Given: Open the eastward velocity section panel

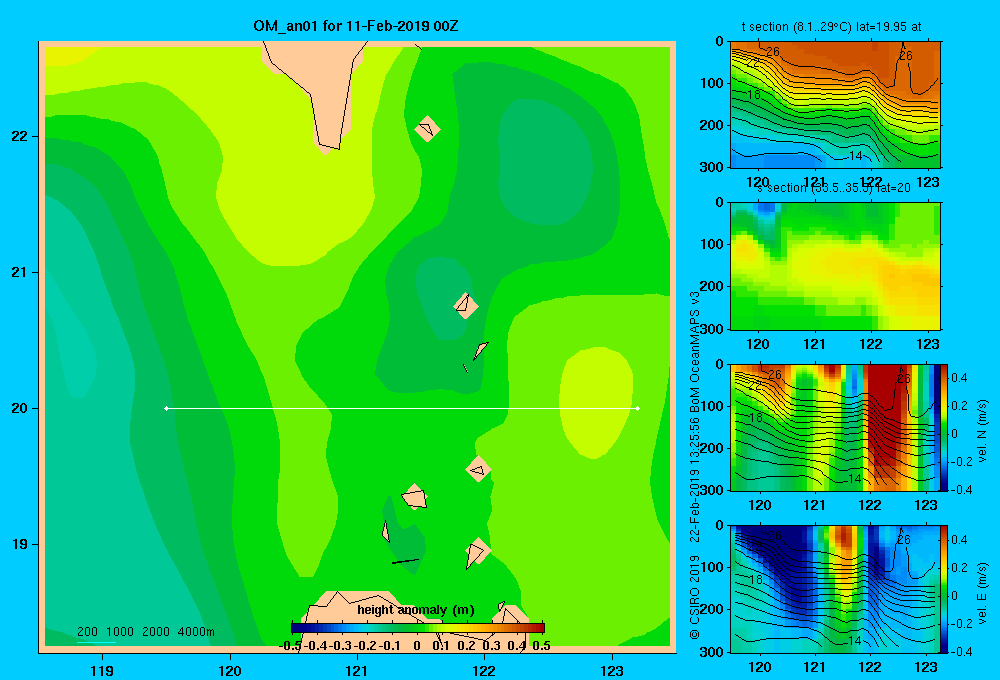Looking at the screenshot, I should point(835,589).
